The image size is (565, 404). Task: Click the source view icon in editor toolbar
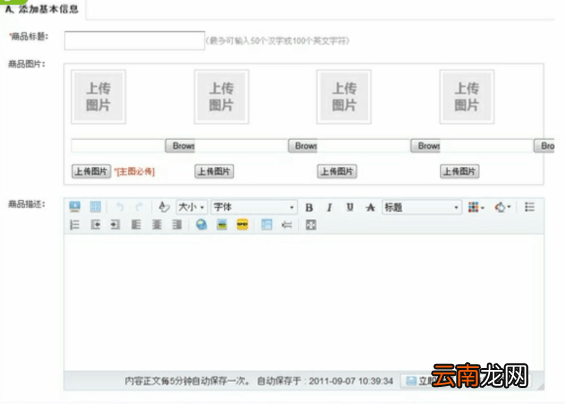[x=75, y=207]
